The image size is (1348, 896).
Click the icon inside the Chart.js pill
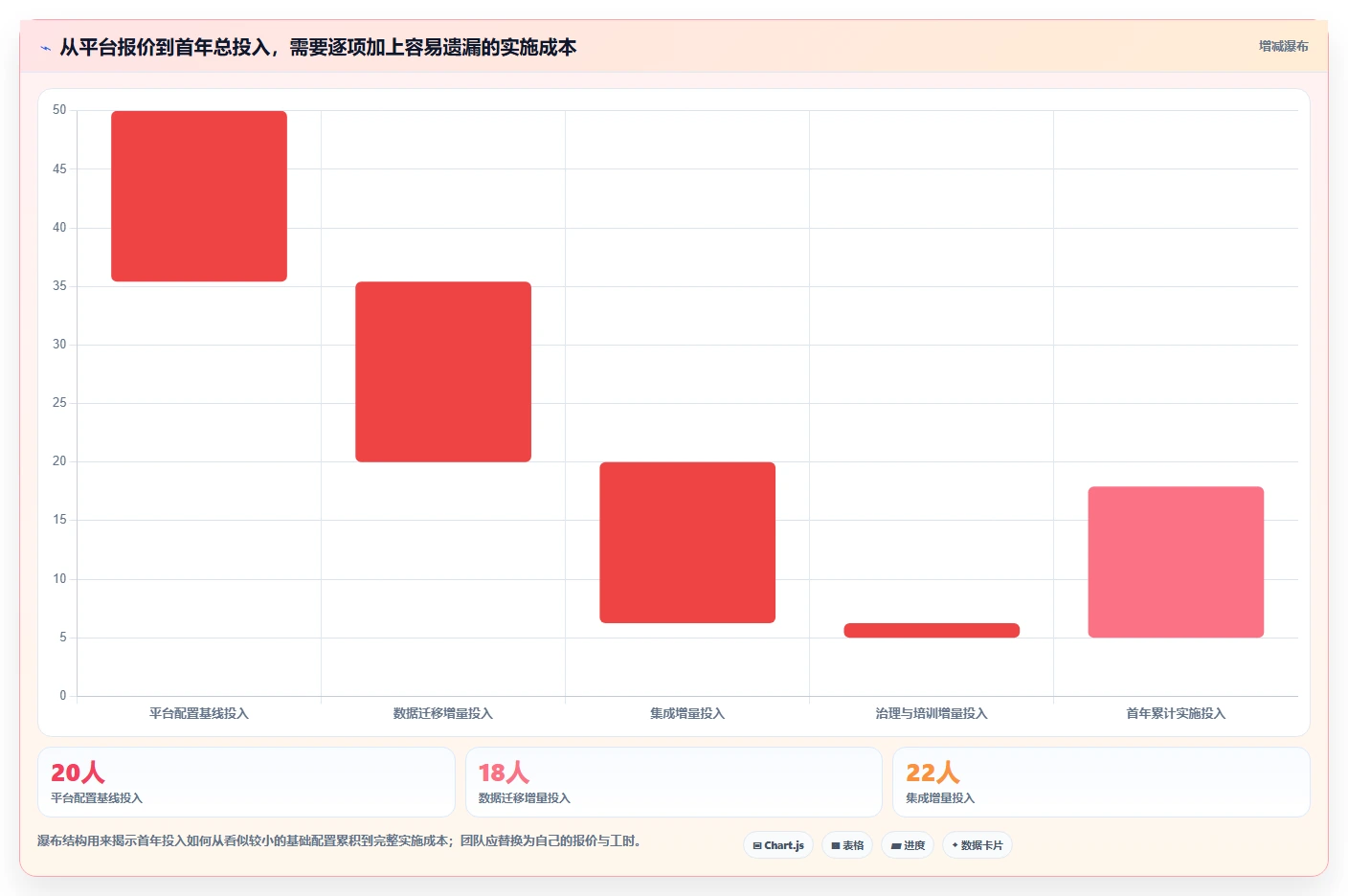[757, 846]
